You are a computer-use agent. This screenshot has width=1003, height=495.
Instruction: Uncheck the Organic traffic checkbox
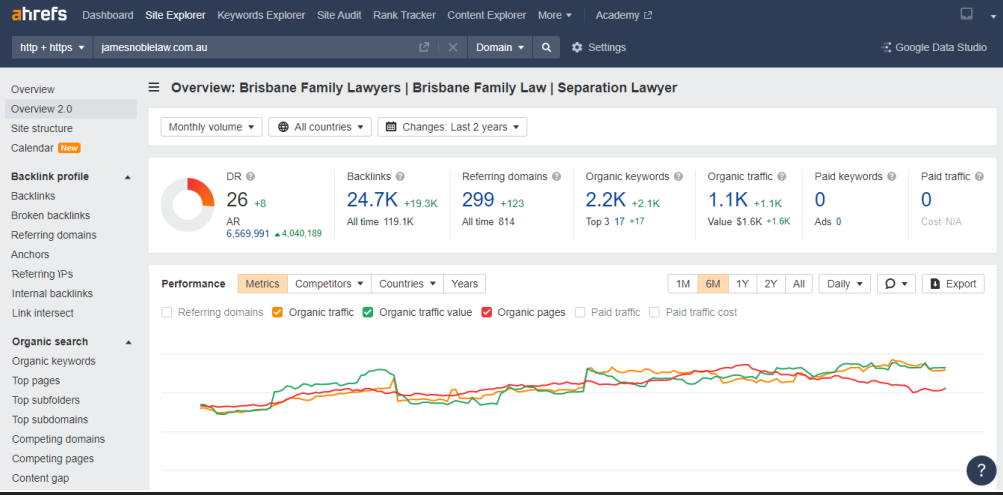tap(278, 313)
